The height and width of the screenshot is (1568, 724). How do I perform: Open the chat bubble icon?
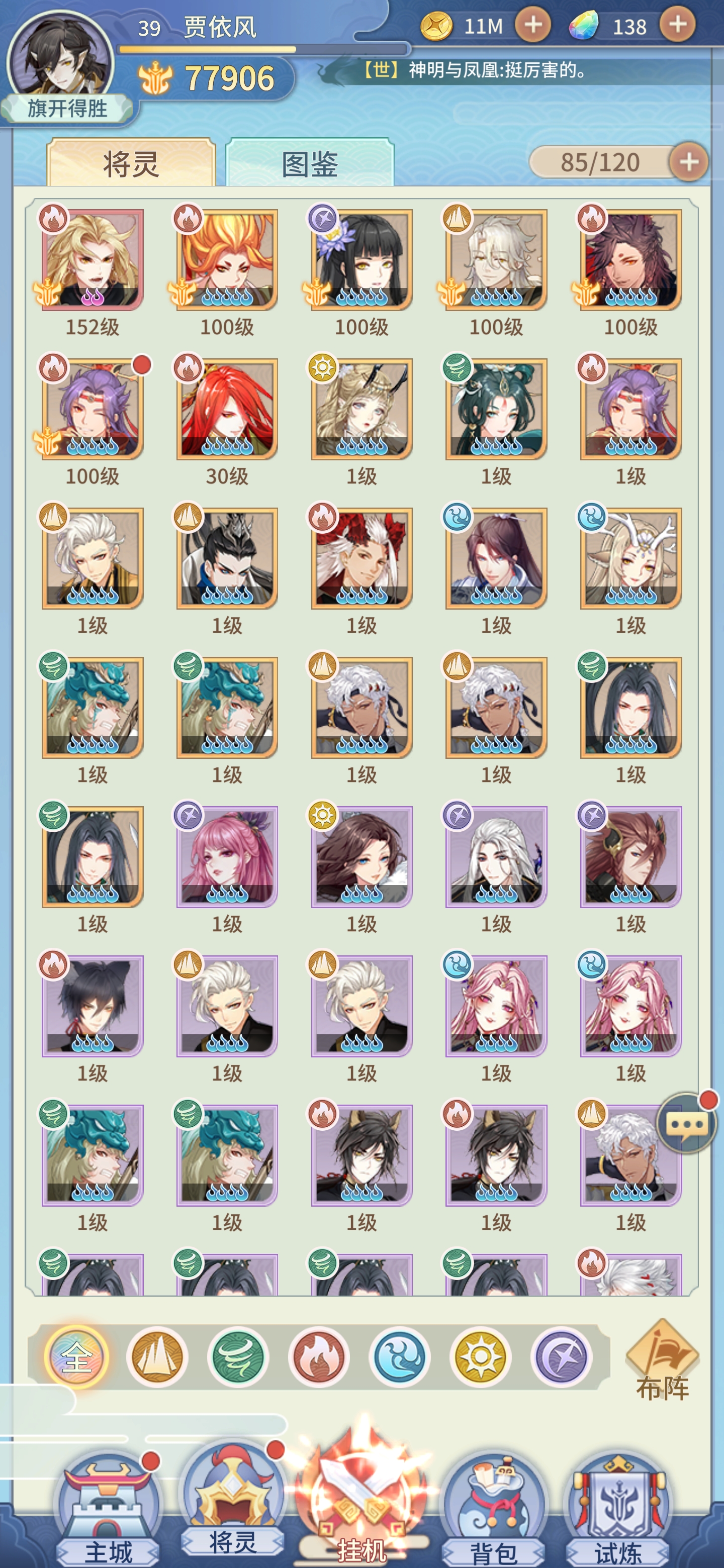[686, 1124]
